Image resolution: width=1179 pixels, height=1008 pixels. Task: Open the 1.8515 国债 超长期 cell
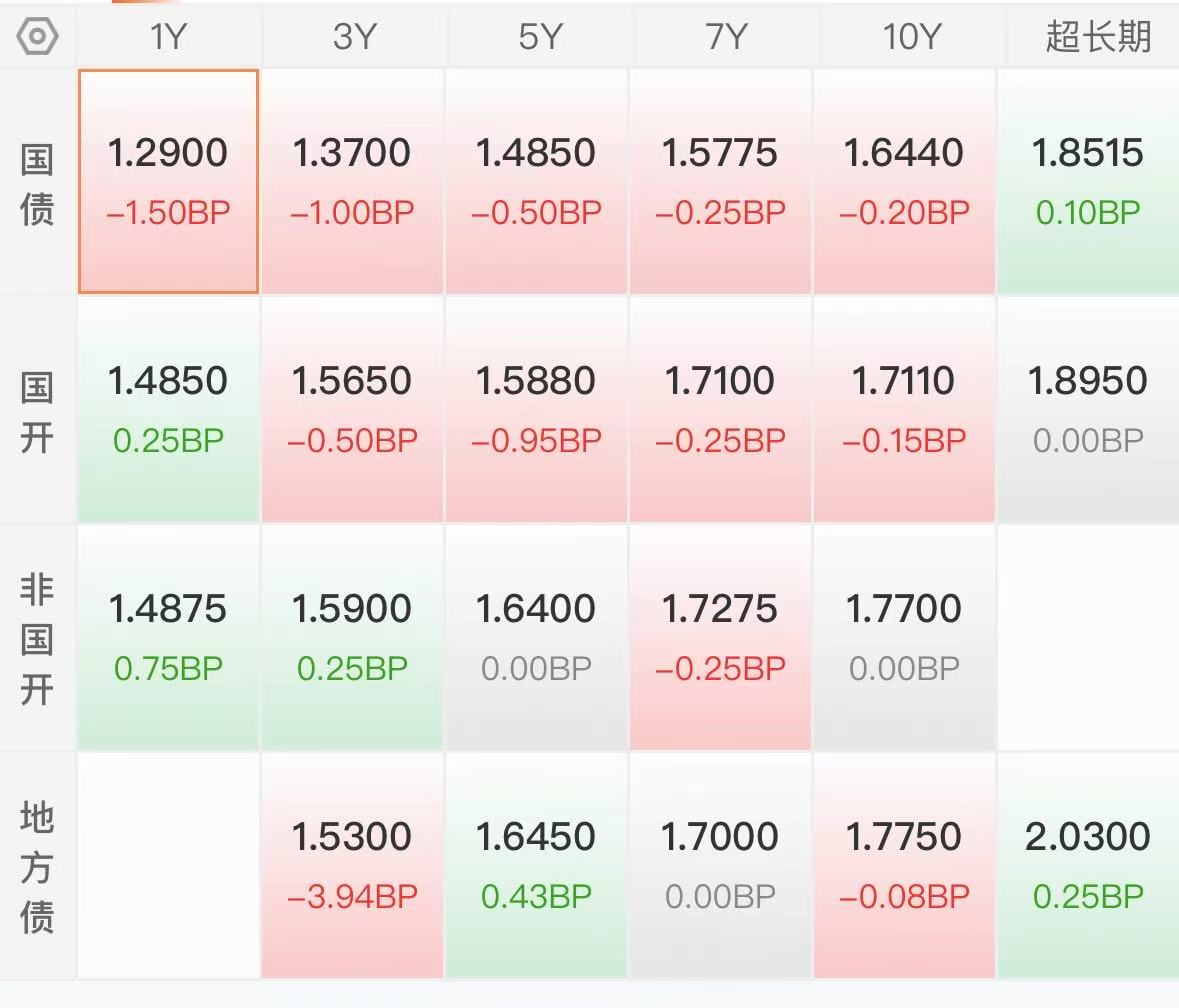[x=1088, y=181]
